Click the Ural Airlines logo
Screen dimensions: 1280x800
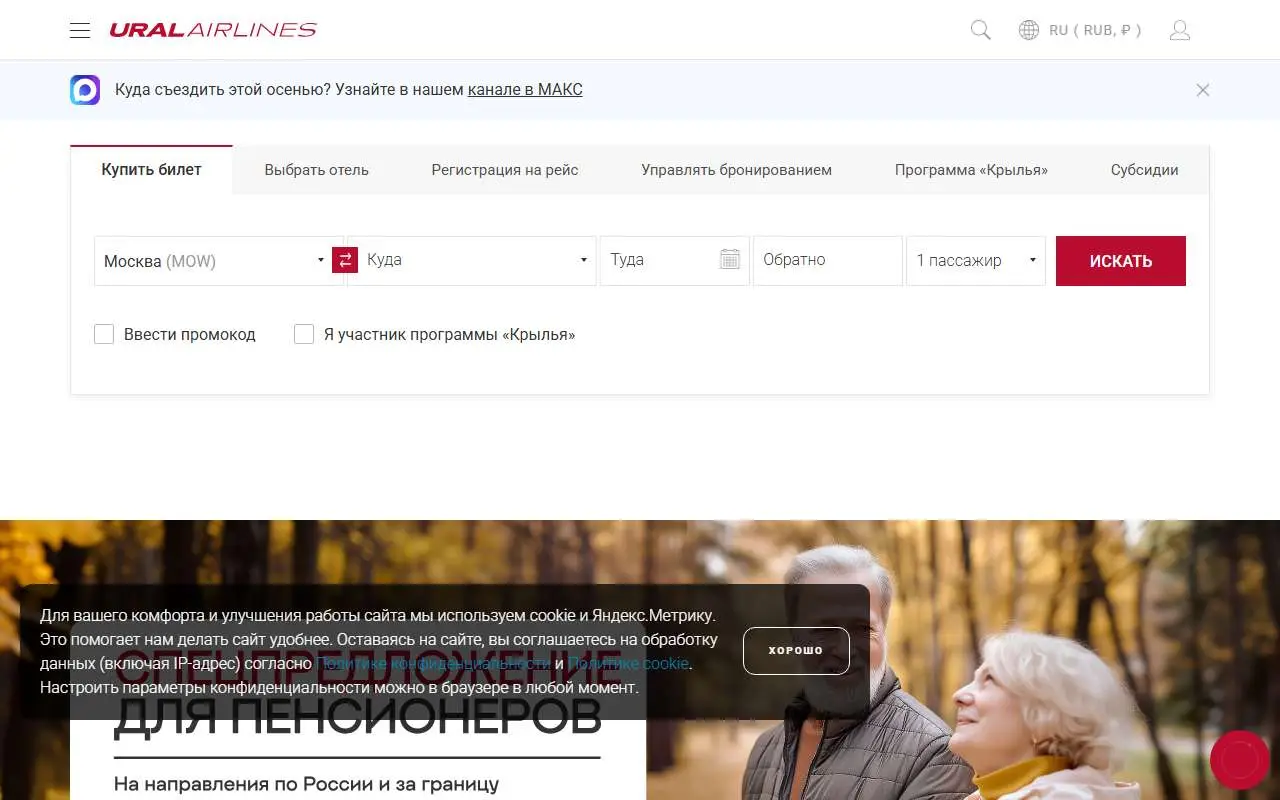point(213,30)
